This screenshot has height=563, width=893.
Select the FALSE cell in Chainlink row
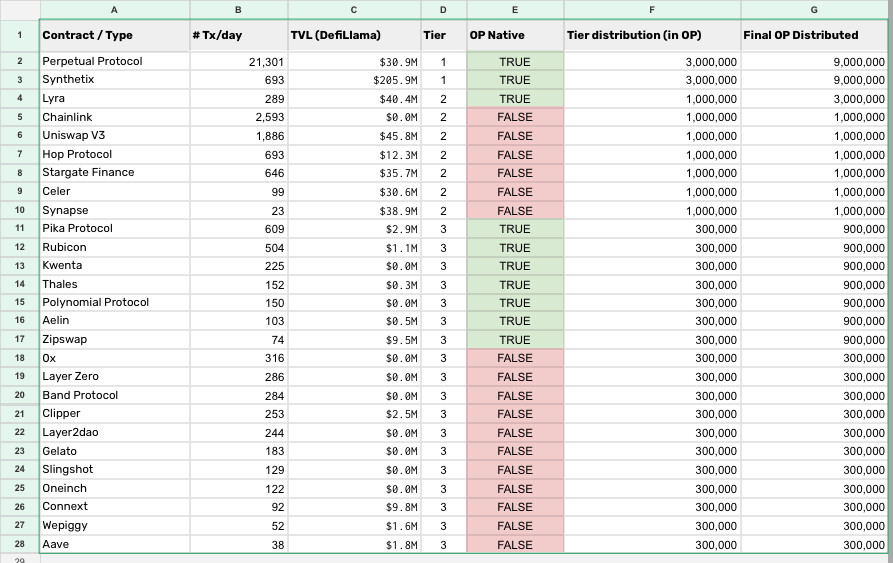pyautogui.click(x=514, y=117)
